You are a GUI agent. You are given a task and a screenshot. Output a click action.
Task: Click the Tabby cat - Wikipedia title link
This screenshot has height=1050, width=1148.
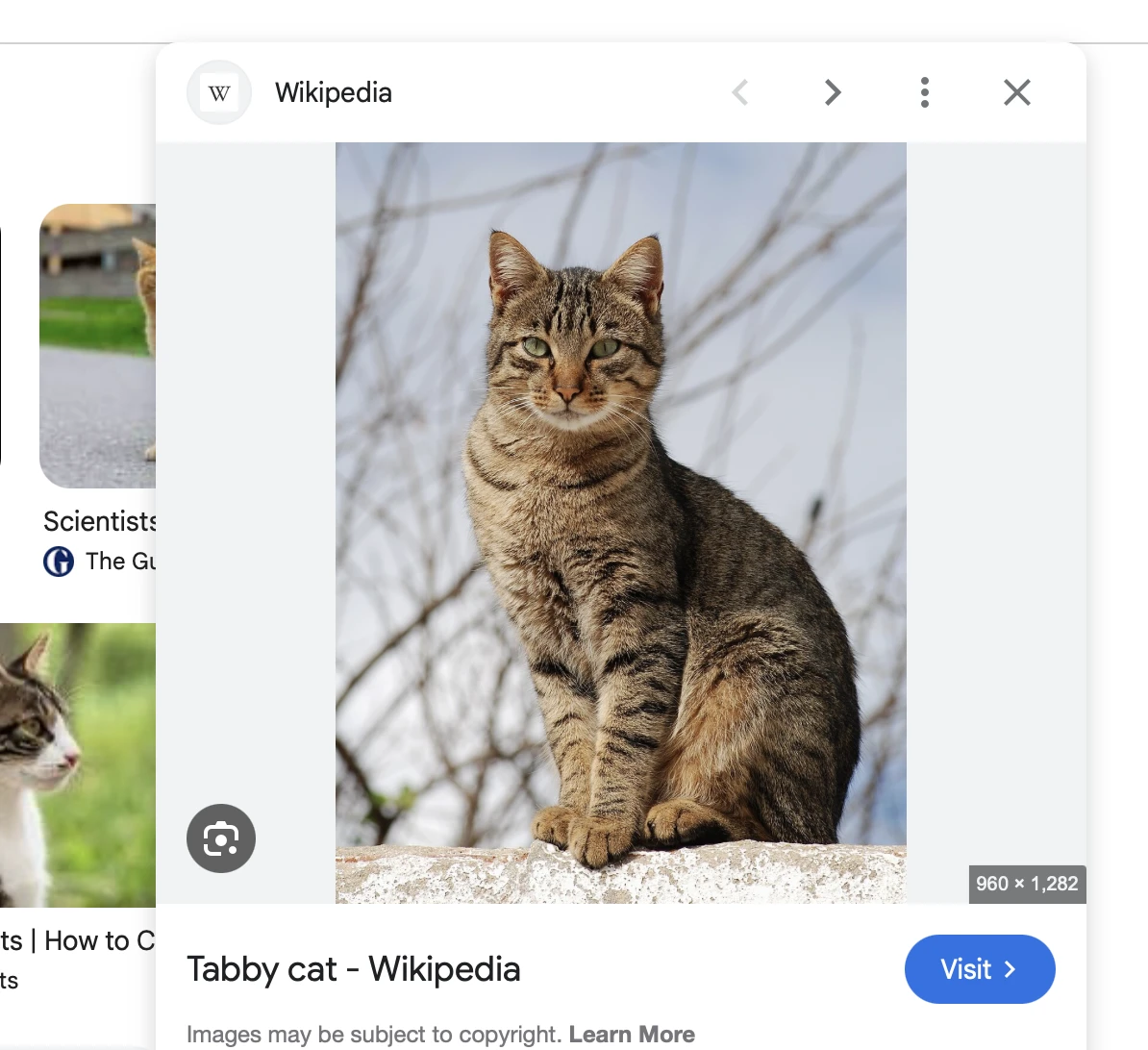354,969
